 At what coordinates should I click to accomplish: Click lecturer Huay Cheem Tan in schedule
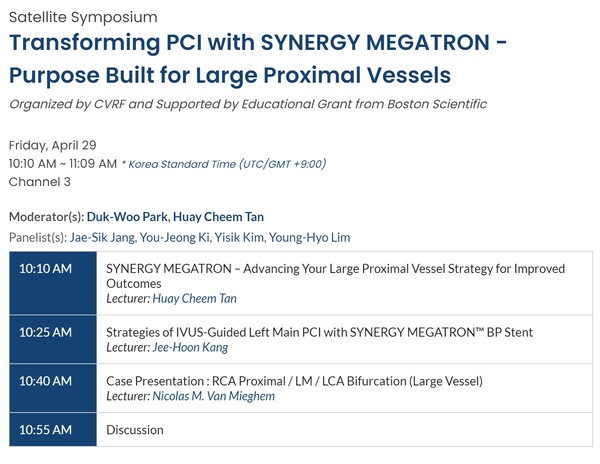(x=195, y=298)
